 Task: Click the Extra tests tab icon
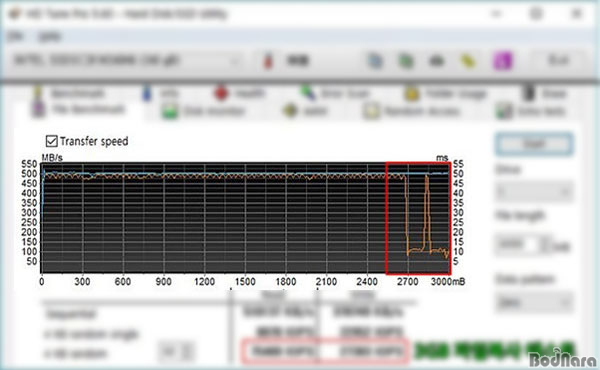pyautogui.click(x=503, y=111)
